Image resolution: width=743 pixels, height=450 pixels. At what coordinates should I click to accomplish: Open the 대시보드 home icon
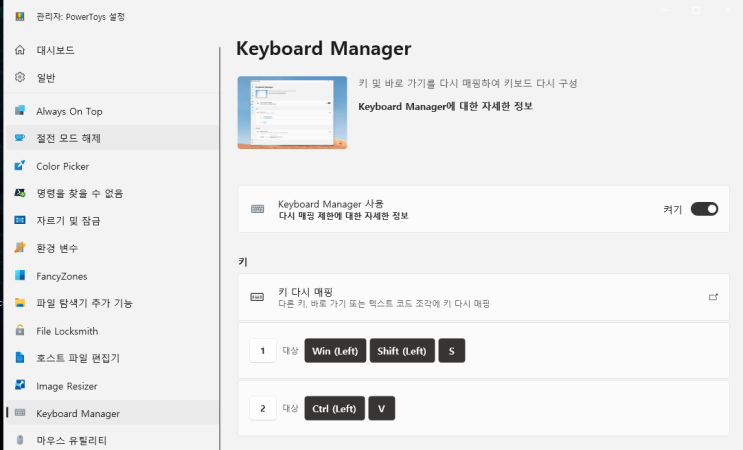pos(19,50)
